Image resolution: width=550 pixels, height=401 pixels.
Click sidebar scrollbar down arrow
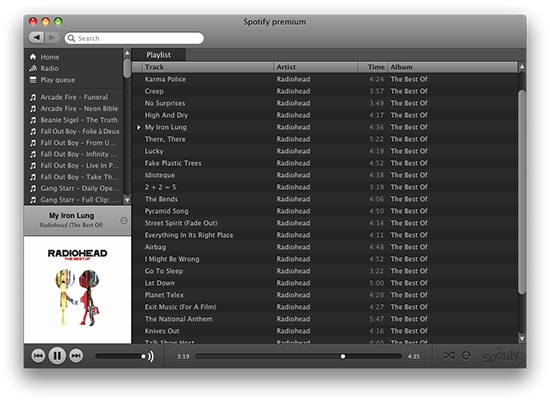tap(127, 200)
